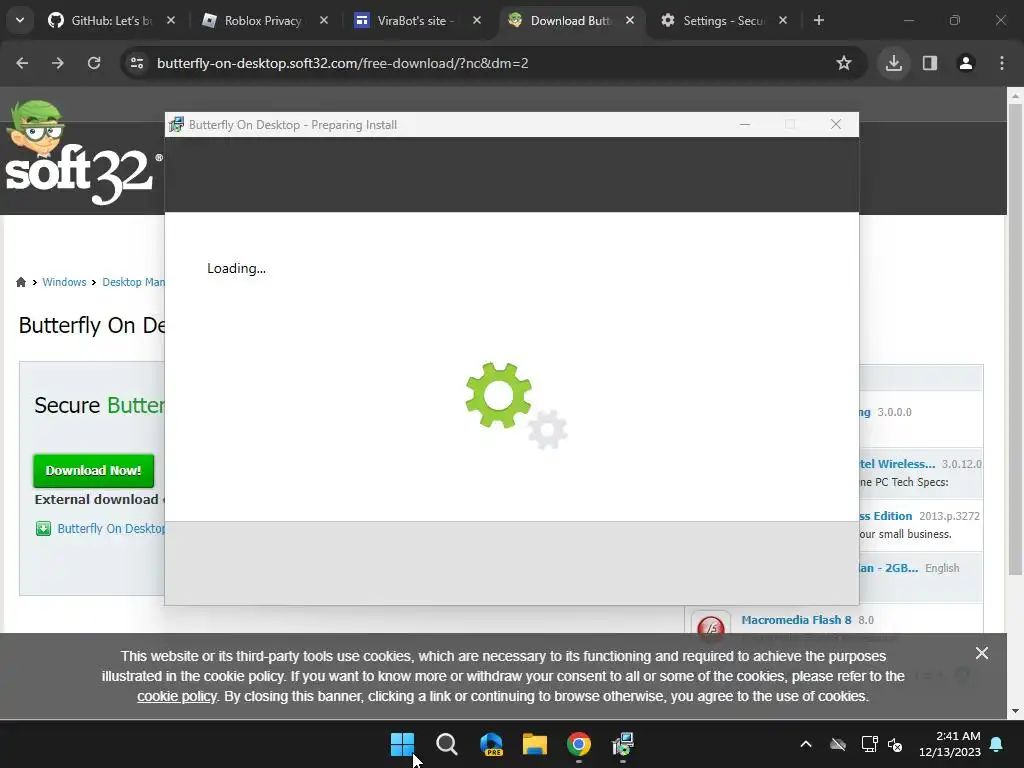Open Windows taskbar search
This screenshot has height=768, width=1024.
(x=447, y=744)
